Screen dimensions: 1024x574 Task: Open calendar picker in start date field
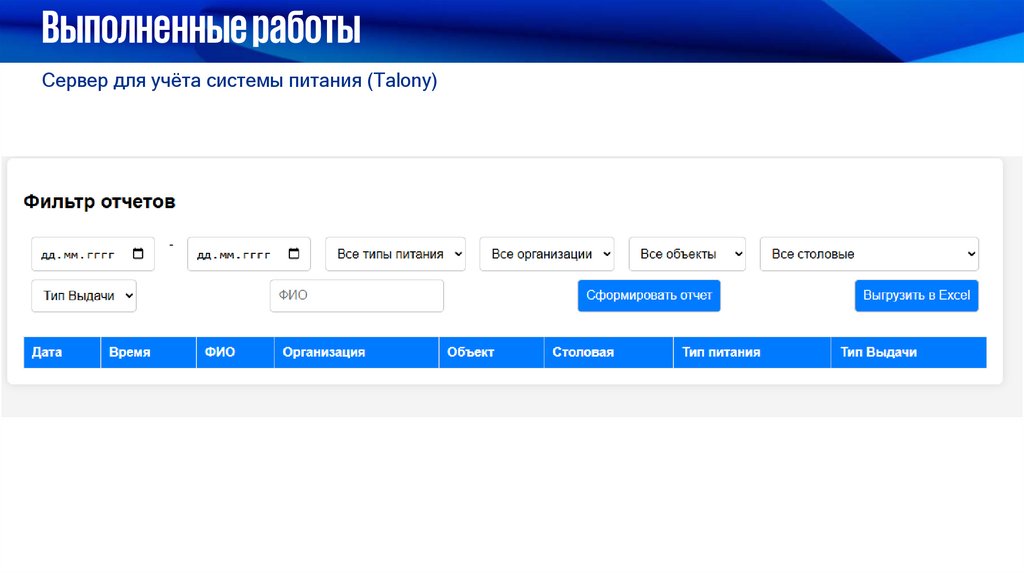point(138,253)
